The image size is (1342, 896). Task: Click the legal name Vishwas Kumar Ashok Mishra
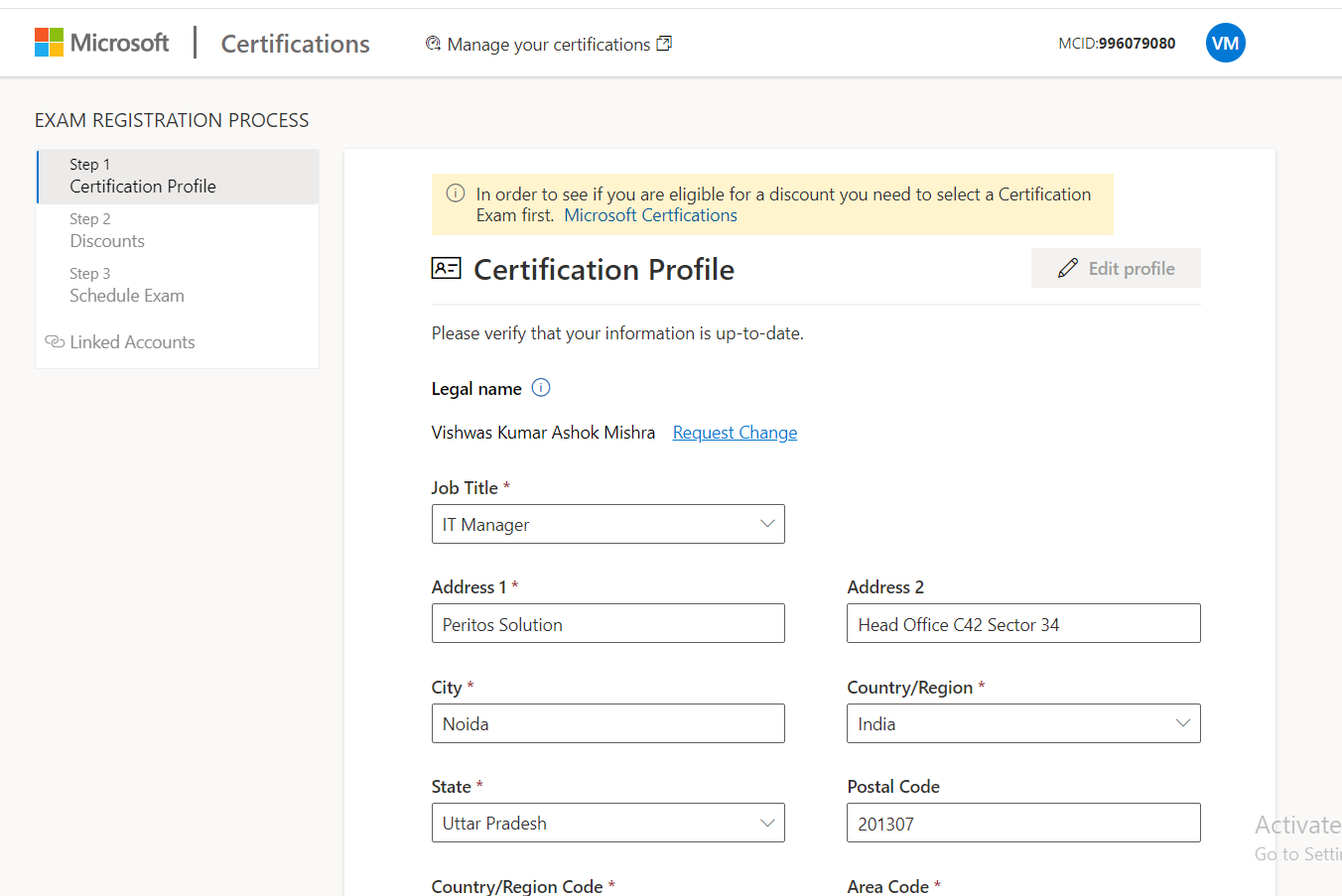pyautogui.click(x=543, y=433)
